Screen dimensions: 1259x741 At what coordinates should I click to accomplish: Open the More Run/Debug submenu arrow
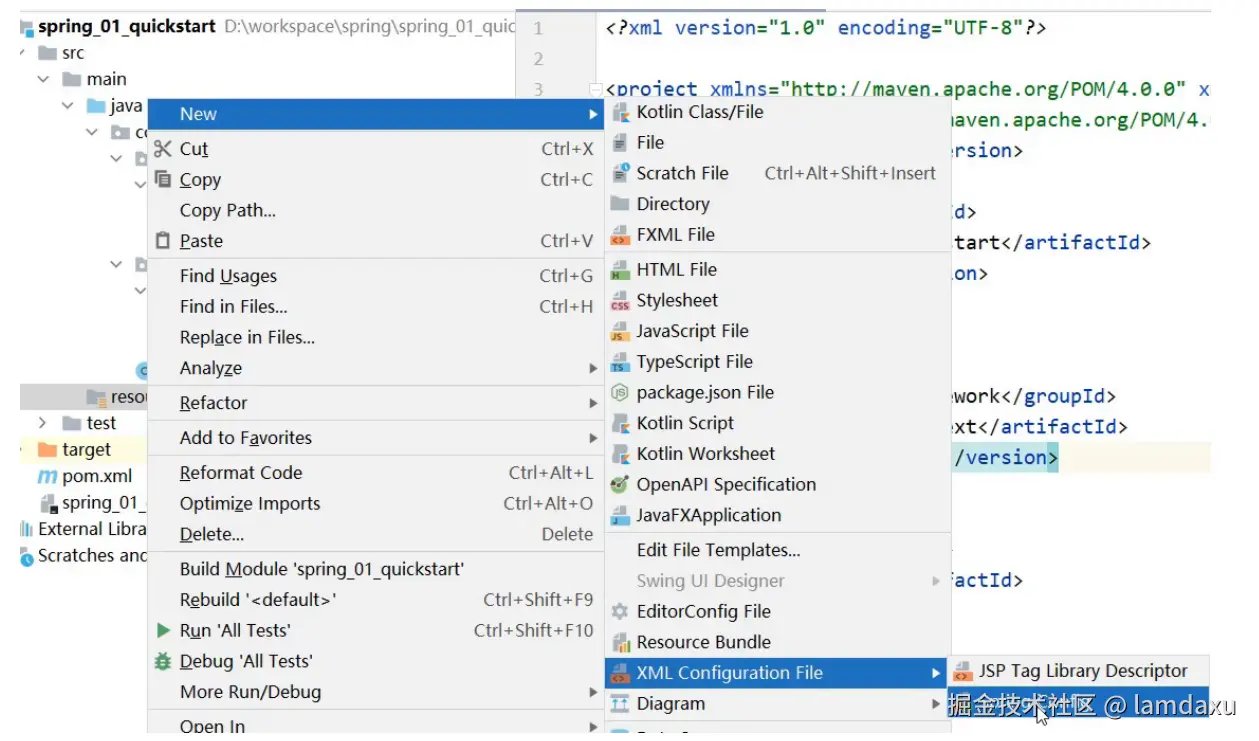[x=594, y=693]
